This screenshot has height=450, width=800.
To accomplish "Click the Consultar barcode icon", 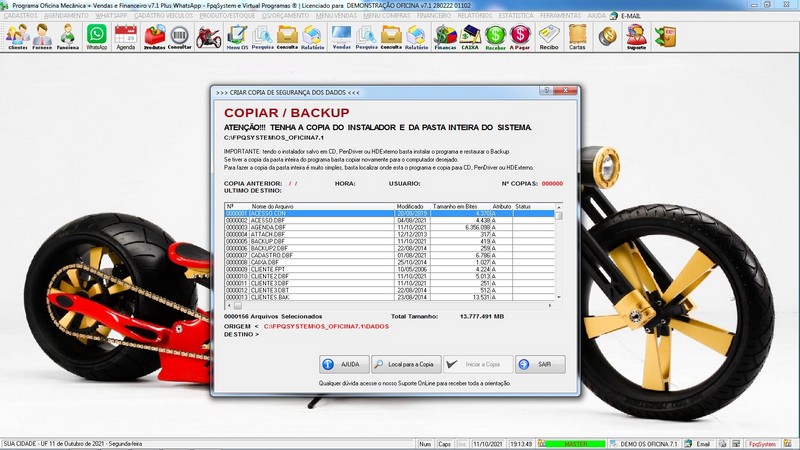I will click(x=179, y=37).
